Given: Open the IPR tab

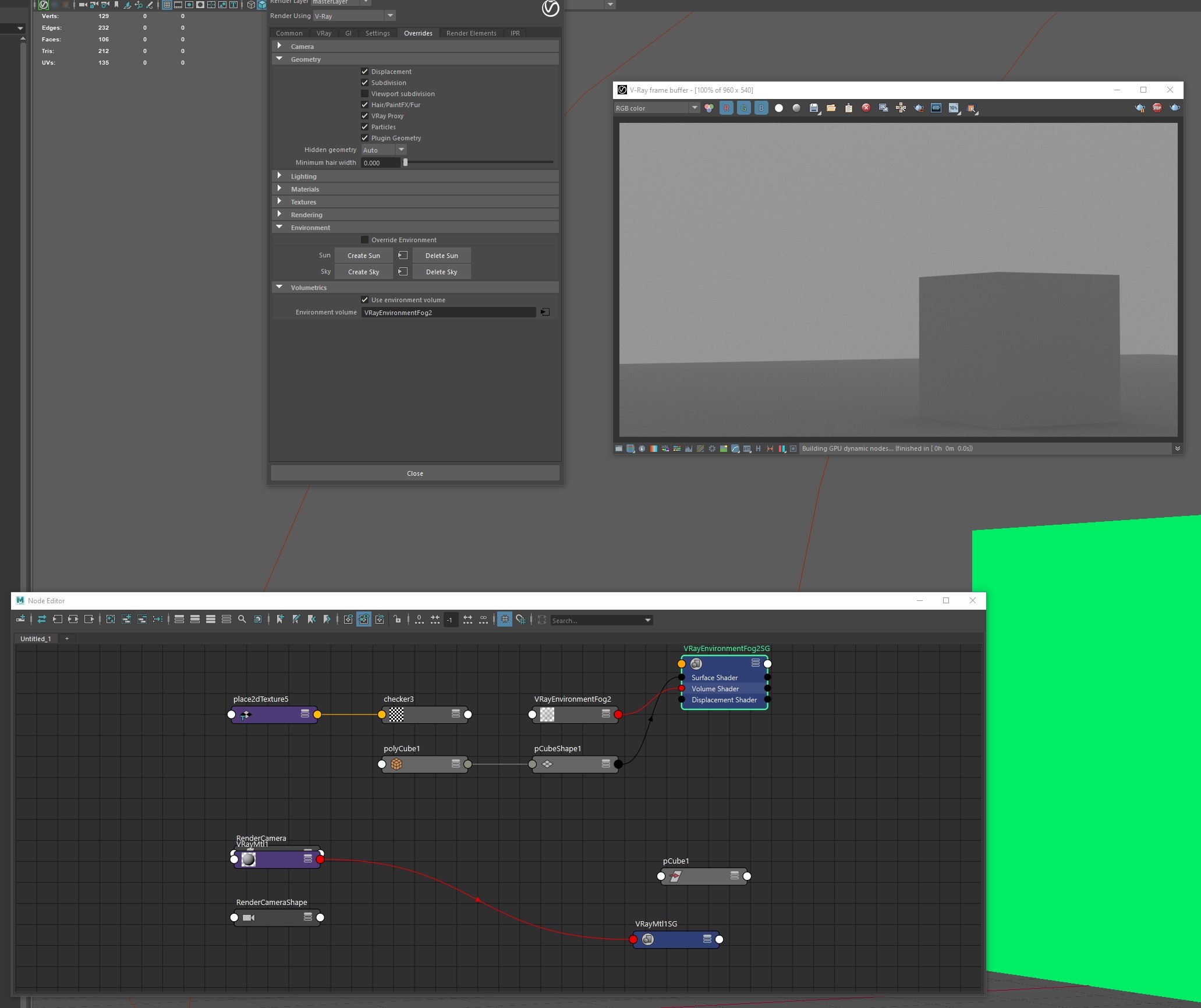Looking at the screenshot, I should click(x=515, y=33).
